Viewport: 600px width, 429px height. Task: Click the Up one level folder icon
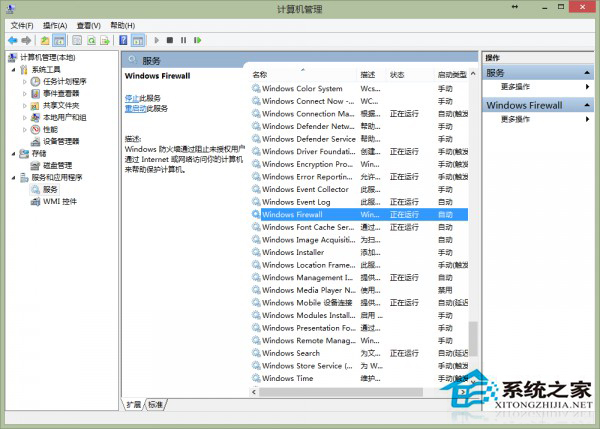click(x=45, y=40)
